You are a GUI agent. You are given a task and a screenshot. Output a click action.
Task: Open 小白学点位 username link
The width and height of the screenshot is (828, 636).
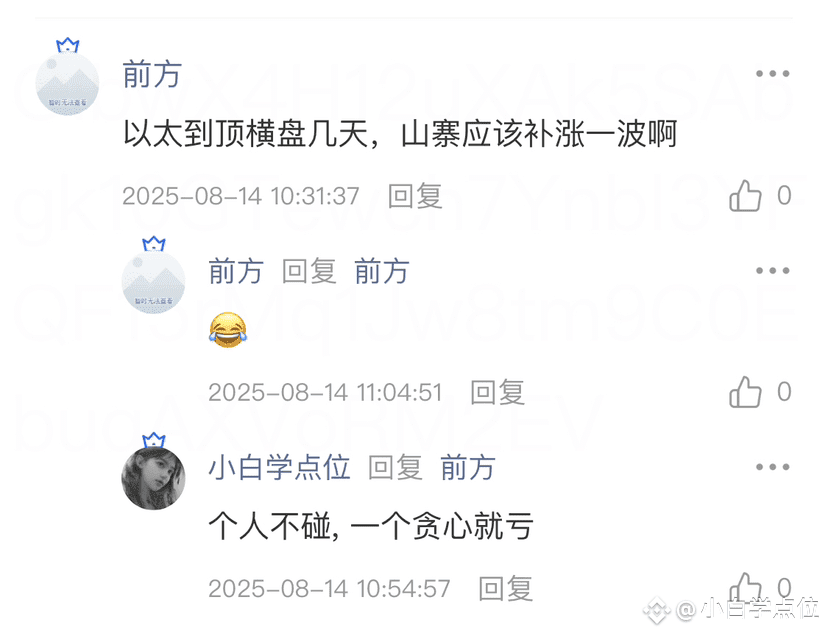(x=279, y=467)
